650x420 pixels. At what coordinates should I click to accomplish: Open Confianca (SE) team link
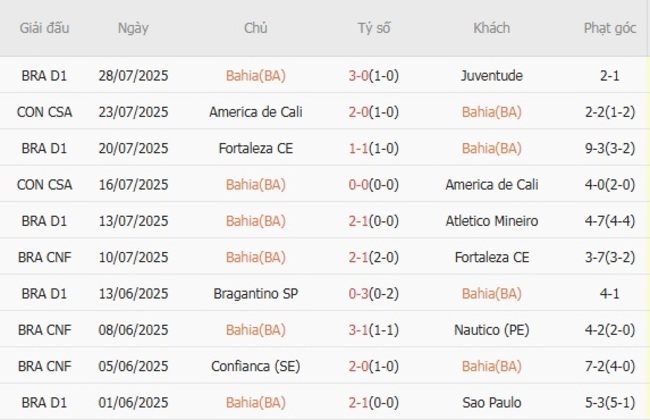[255, 367]
